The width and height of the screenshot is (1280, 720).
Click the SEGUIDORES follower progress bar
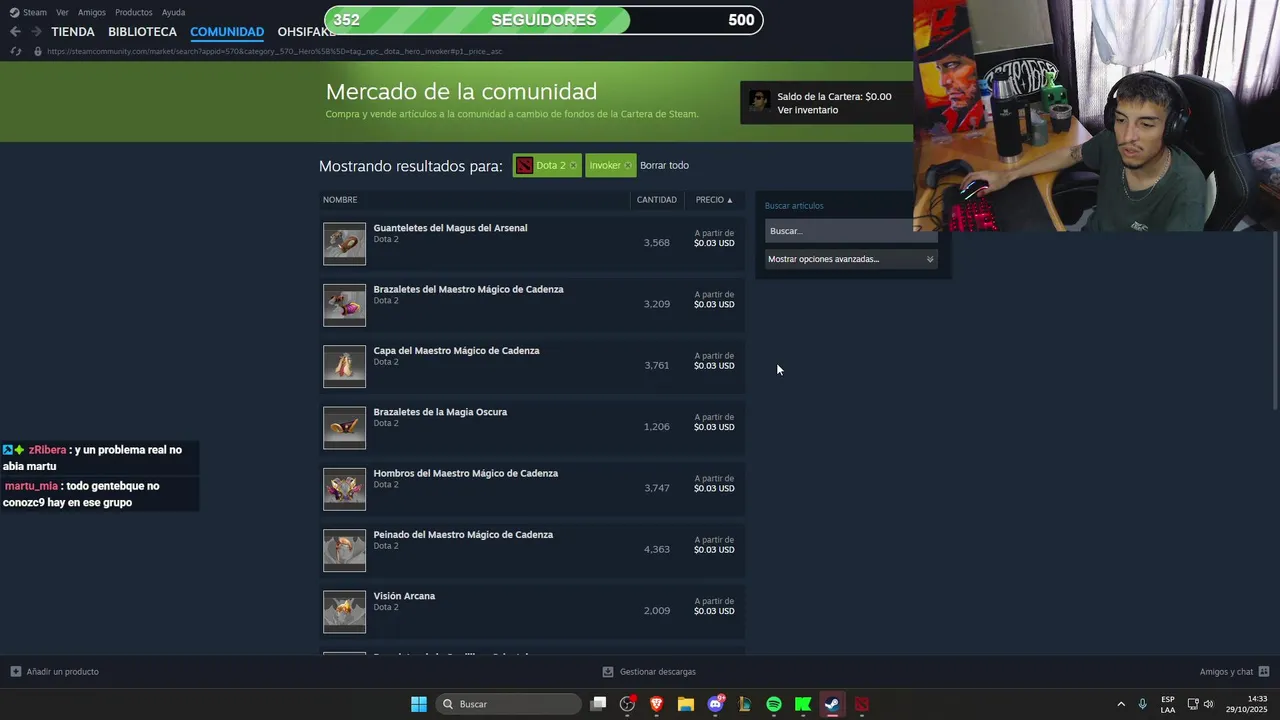click(544, 20)
